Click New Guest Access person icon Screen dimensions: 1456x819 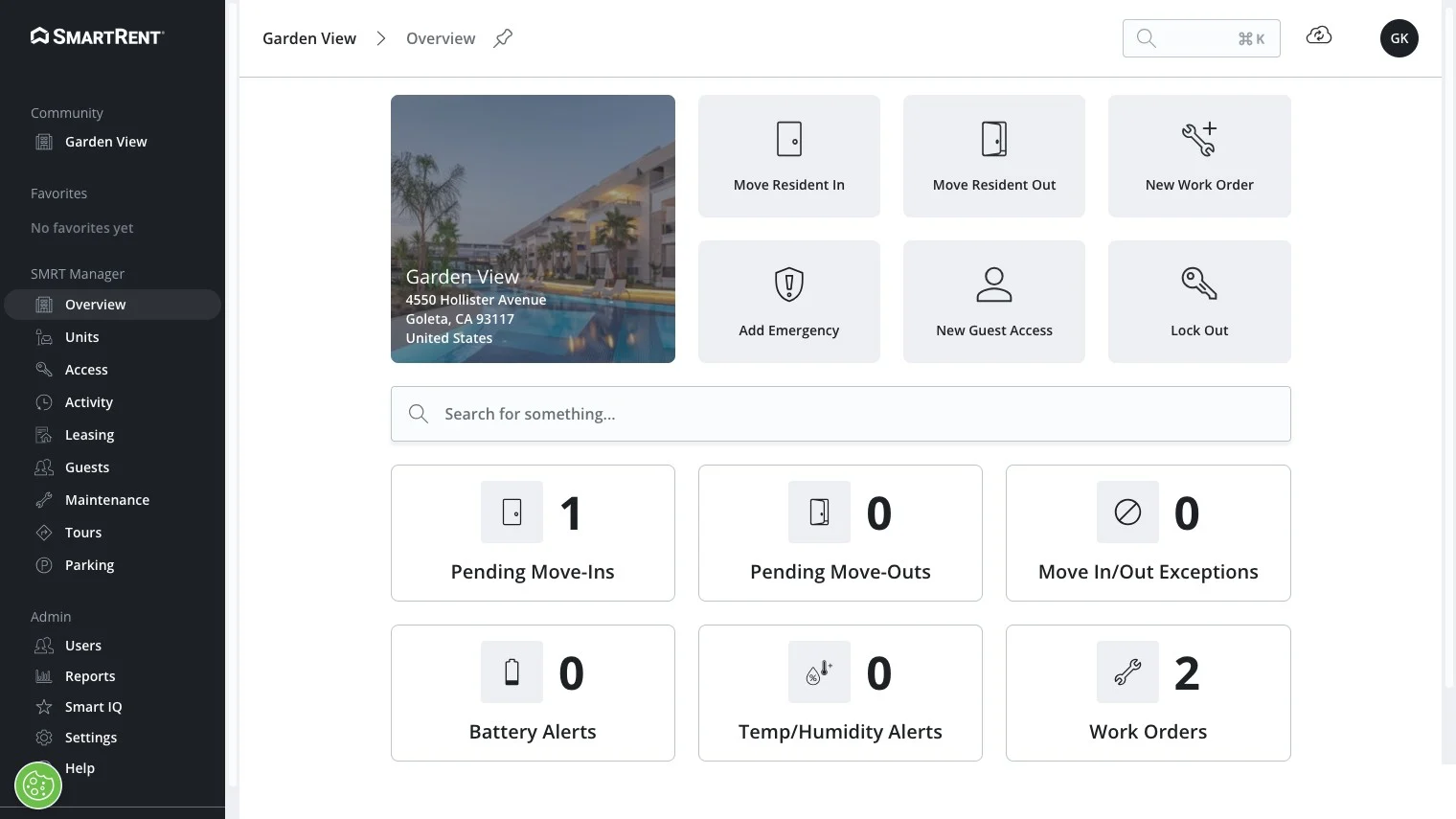tap(994, 284)
